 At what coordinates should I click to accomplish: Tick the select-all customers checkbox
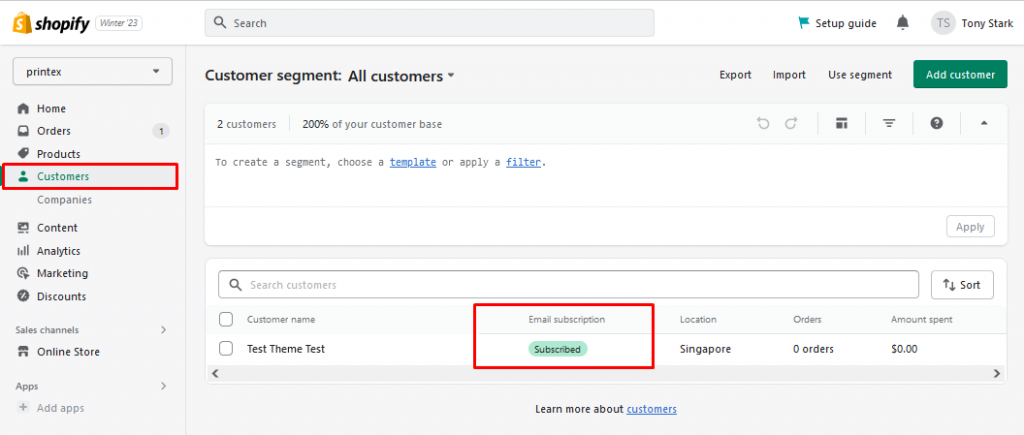(226, 319)
